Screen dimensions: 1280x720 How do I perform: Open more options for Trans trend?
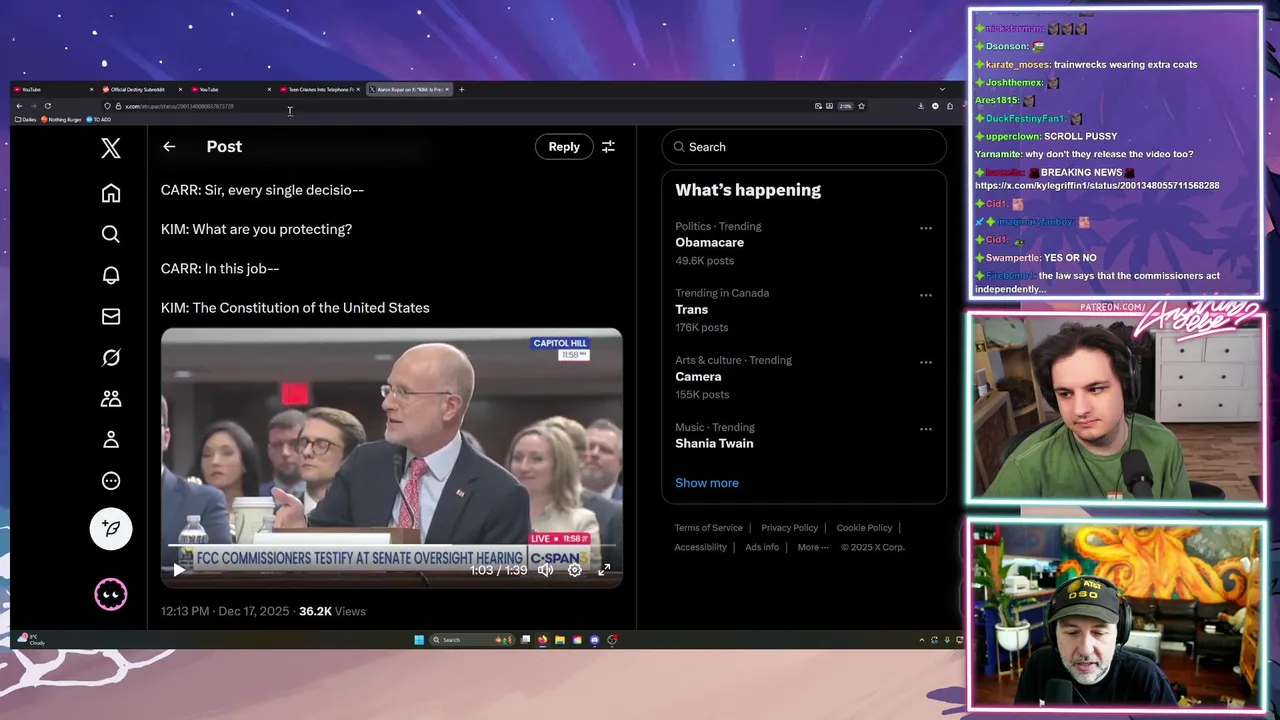tap(926, 295)
